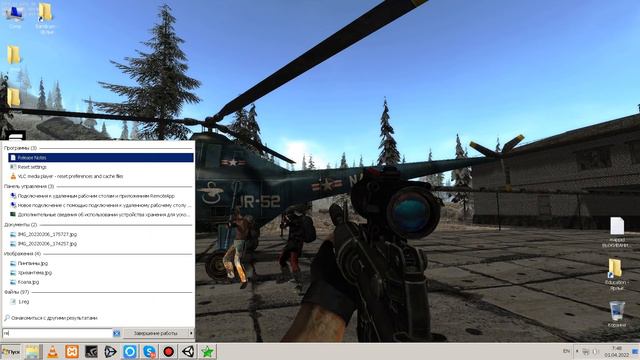This screenshot has width=640, height=360.
Task: Click the Пуск Start button
Action: (x=11, y=352)
